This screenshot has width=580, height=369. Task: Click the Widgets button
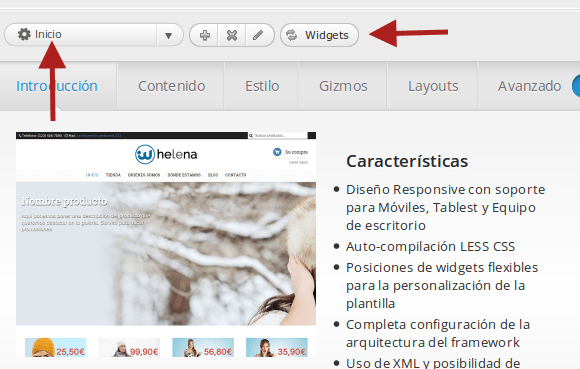pyautogui.click(x=319, y=35)
